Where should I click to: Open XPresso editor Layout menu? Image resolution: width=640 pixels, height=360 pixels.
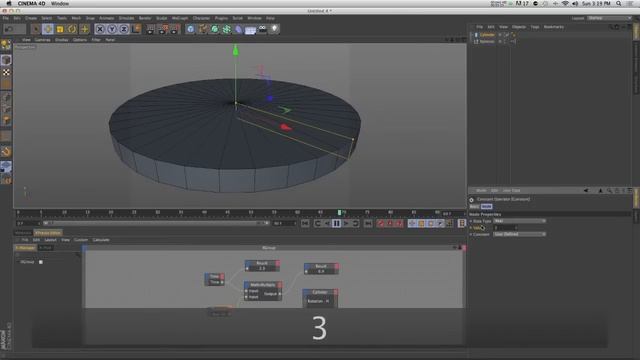[50, 240]
